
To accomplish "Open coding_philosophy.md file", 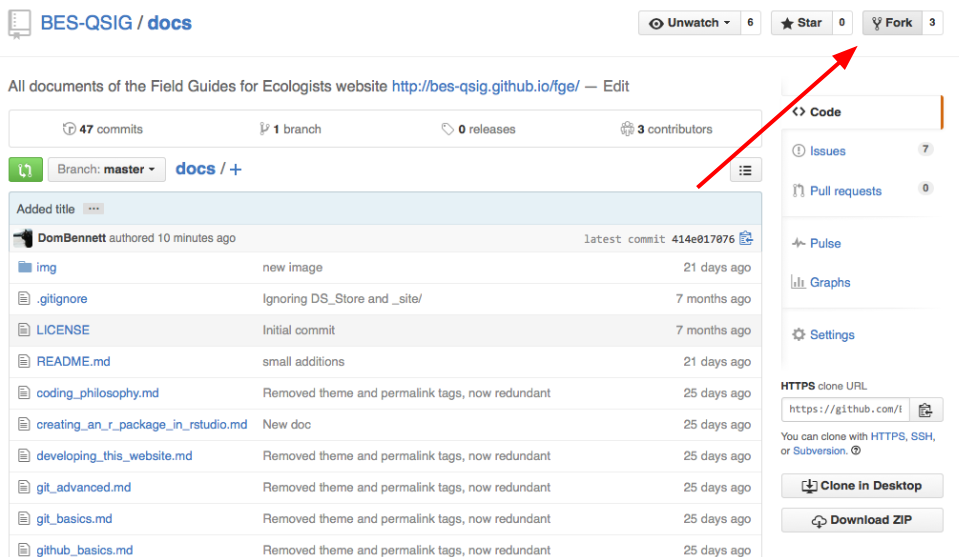I will coord(98,393).
